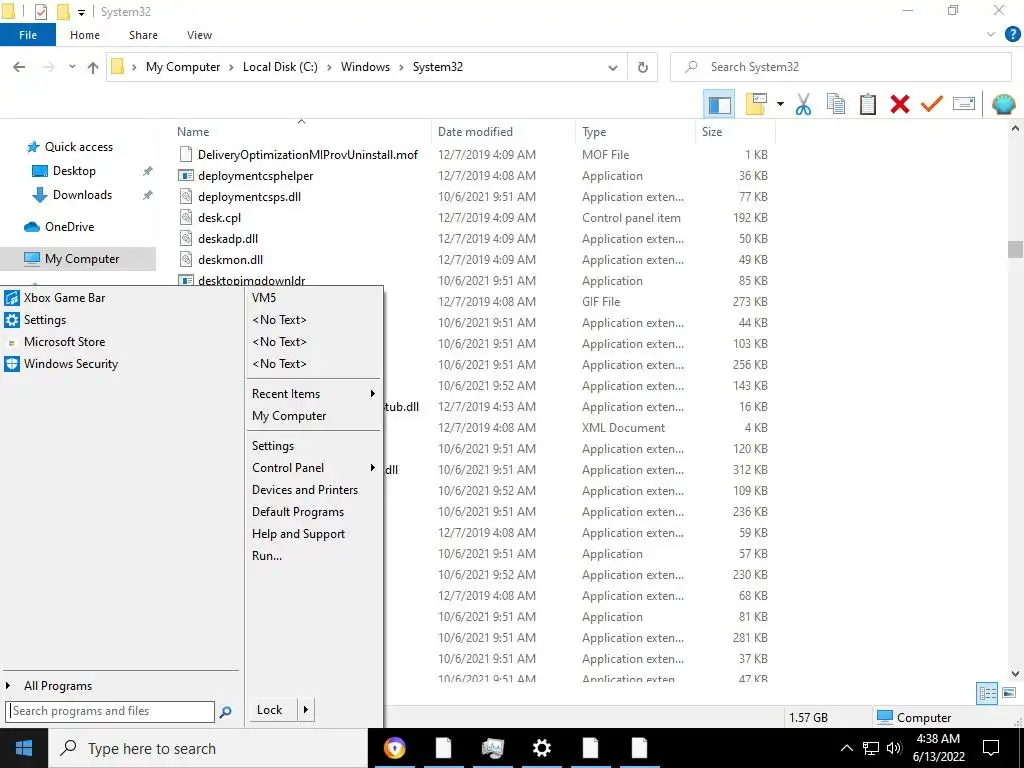Select Downloads in navigation pane
This screenshot has width=1024, height=768.
click(82, 195)
